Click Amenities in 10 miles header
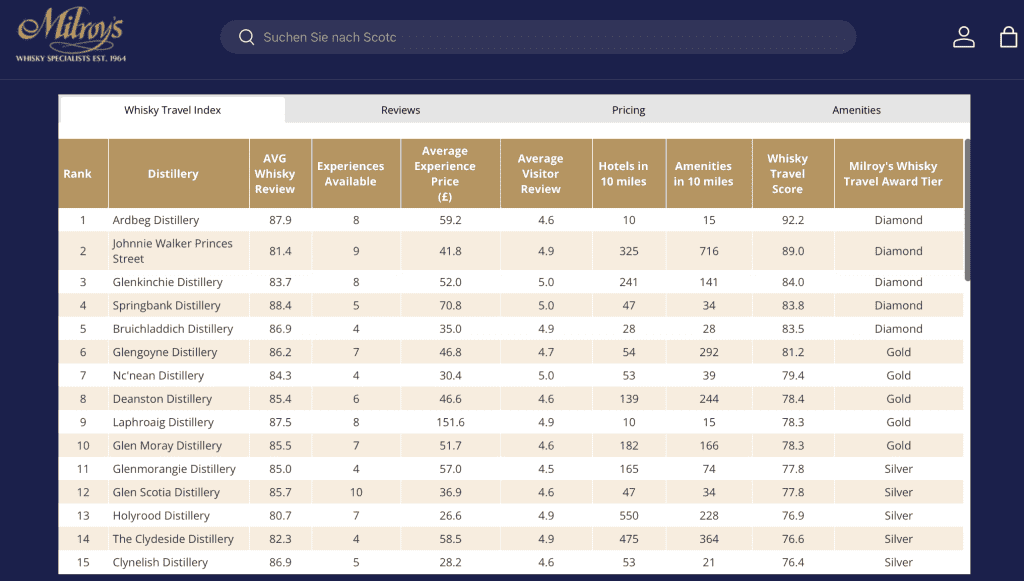 tap(709, 174)
